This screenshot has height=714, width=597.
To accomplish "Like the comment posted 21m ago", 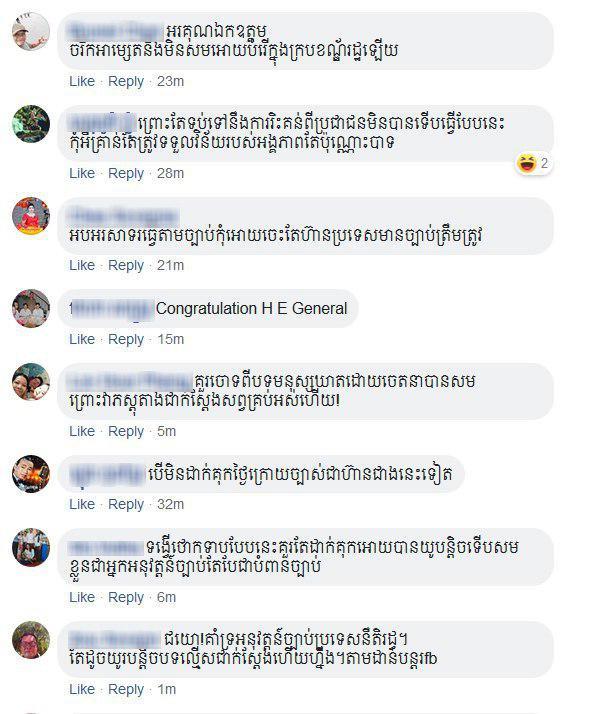I will click(82, 265).
